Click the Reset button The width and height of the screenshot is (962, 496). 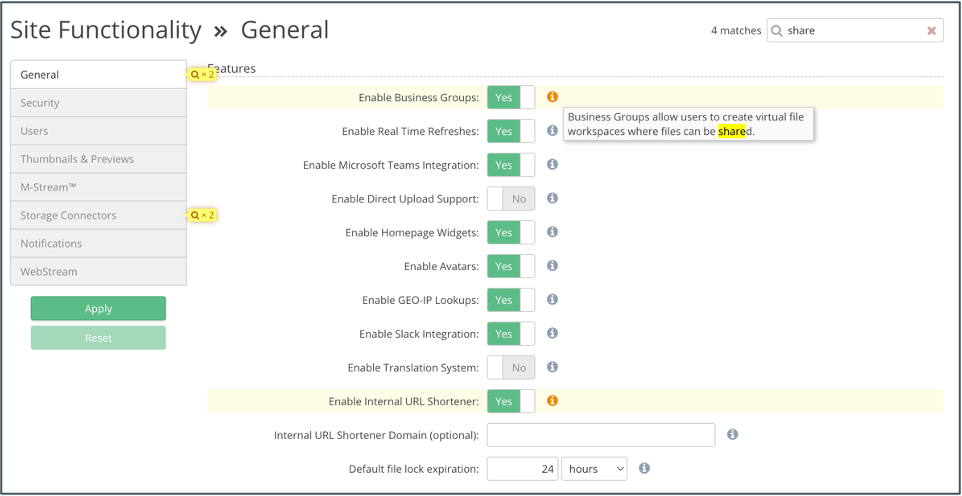coord(98,338)
